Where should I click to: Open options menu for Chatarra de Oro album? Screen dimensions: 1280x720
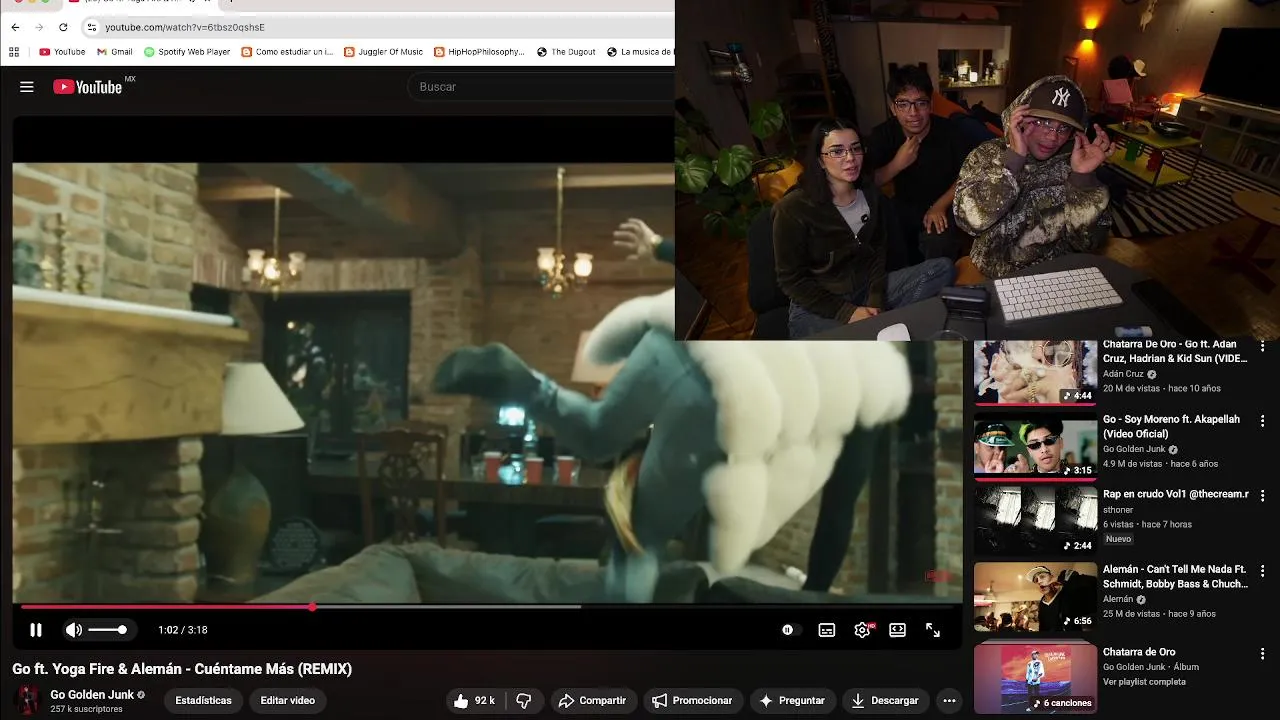(1263, 654)
